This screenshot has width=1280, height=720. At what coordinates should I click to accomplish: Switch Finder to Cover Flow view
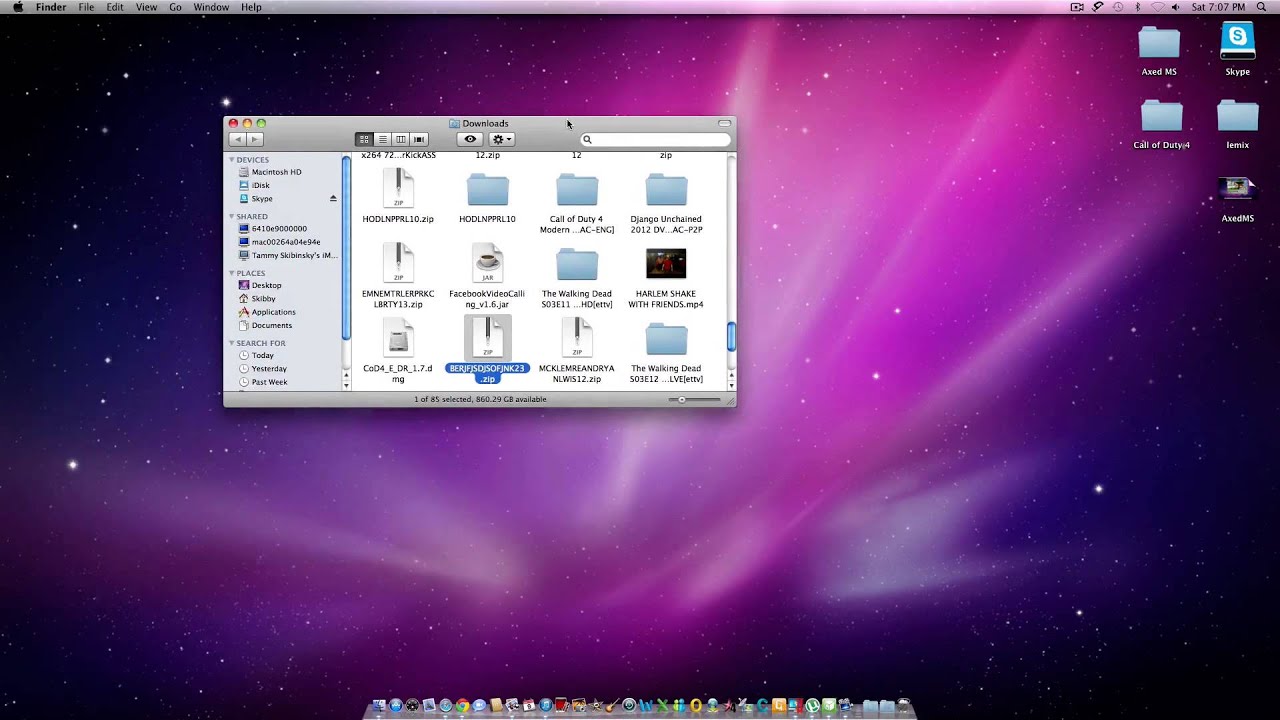point(419,139)
